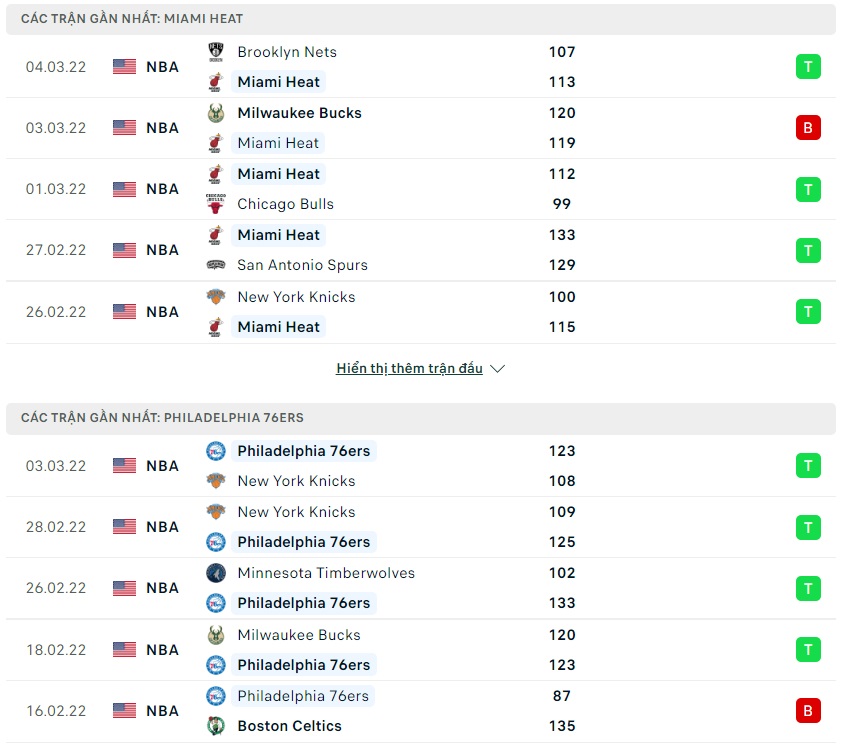Screen dimensions: 845x749
Task: Click the Boston Celtics team logo
Action: [x=215, y=726]
